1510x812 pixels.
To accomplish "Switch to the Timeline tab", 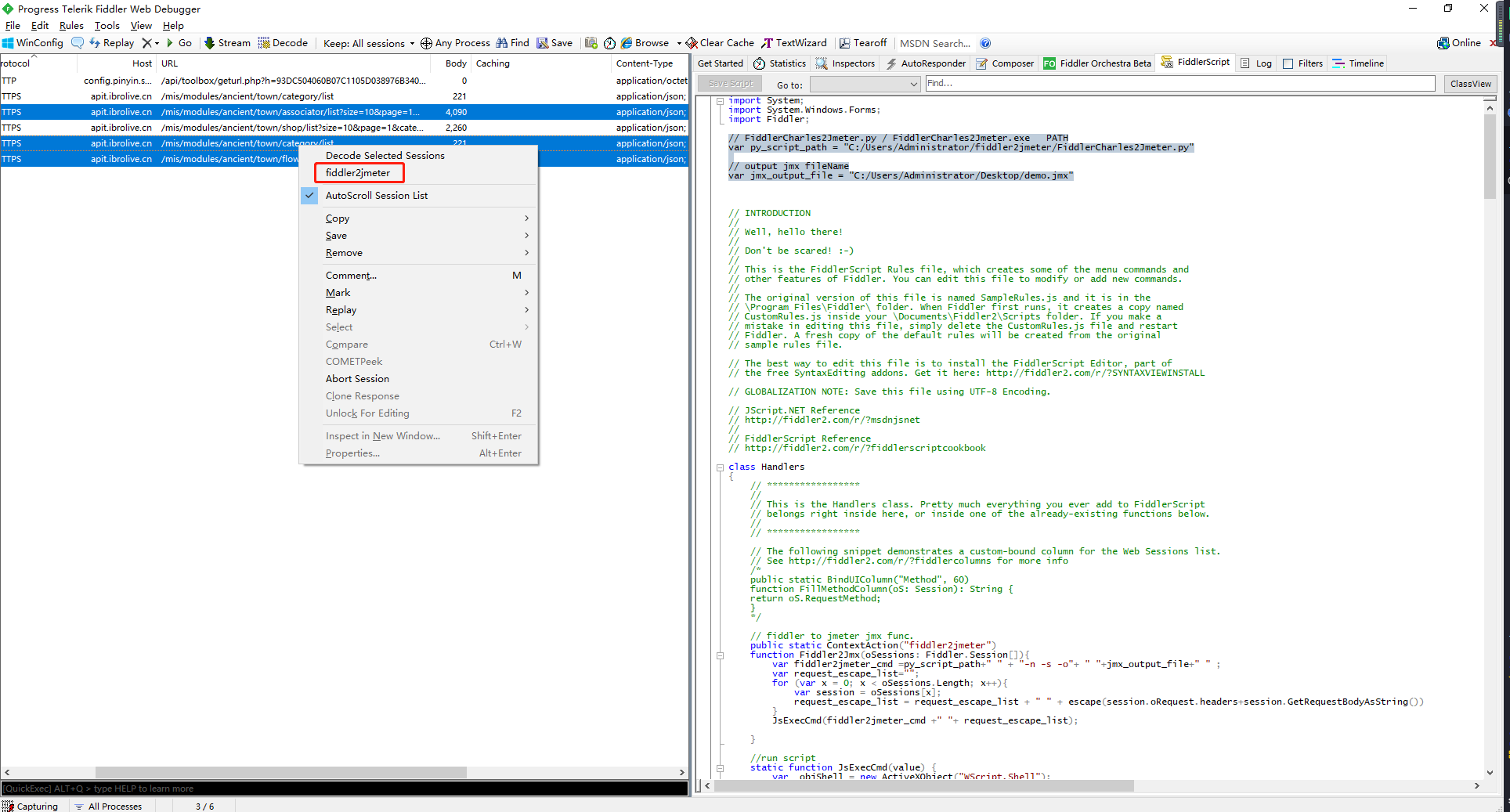I will (x=1358, y=63).
